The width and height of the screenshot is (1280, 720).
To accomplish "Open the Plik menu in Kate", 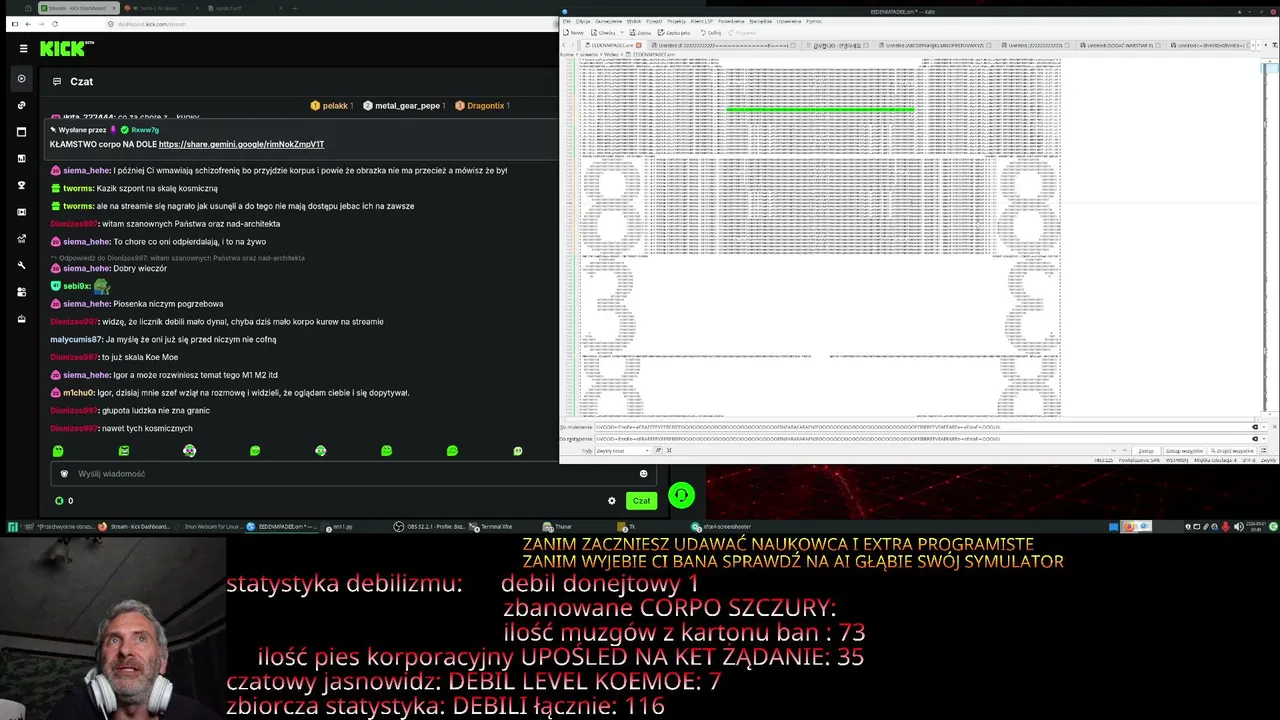I will pyautogui.click(x=567, y=21).
